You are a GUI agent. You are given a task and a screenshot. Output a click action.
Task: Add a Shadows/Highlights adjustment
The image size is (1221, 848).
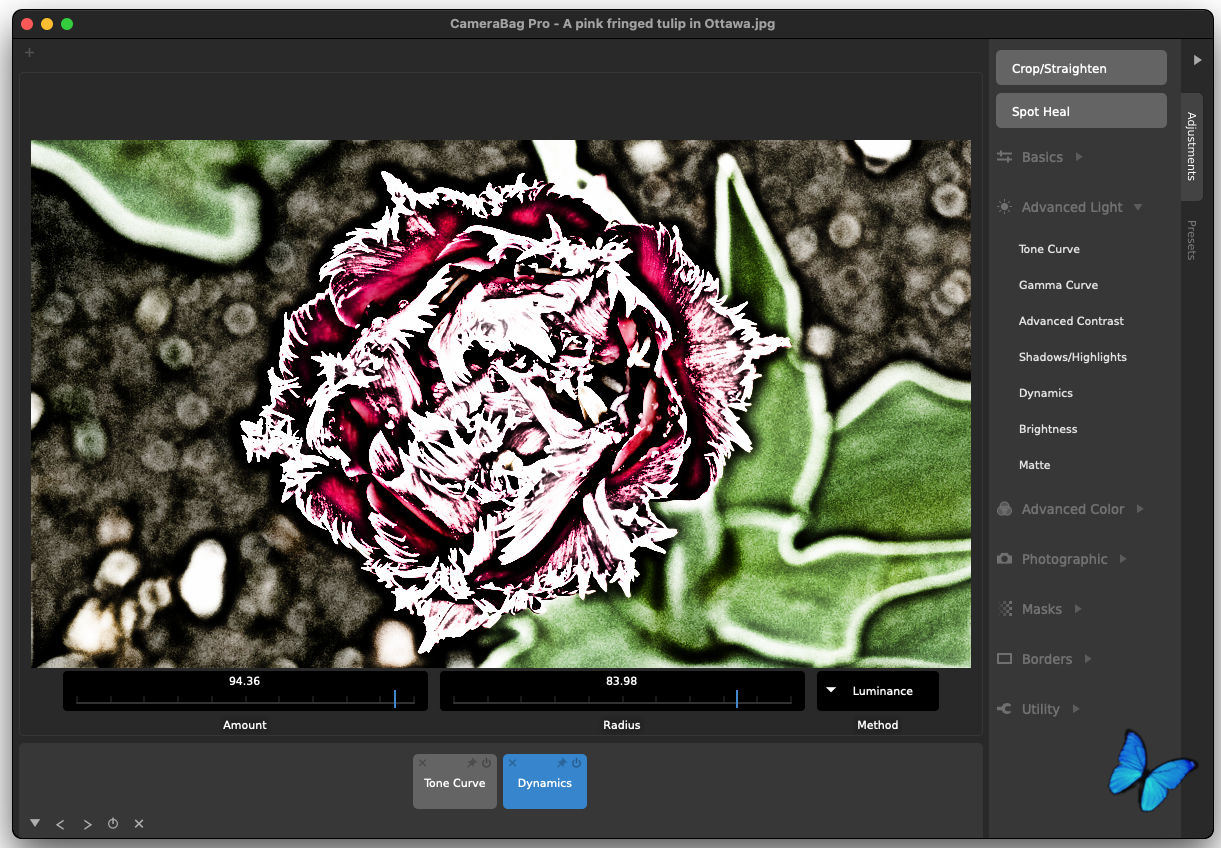pyautogui.click(x=1072, y=357)
